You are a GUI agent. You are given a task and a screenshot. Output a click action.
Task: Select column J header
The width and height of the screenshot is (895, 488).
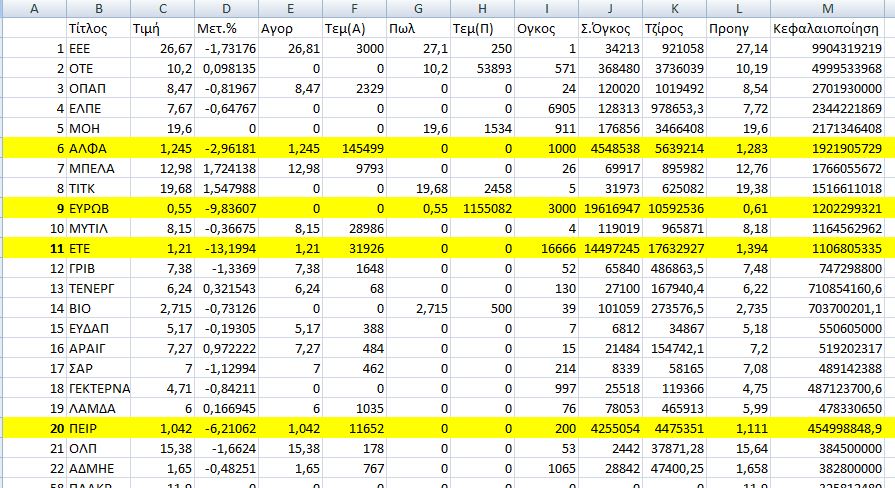[x=610, y=9]
